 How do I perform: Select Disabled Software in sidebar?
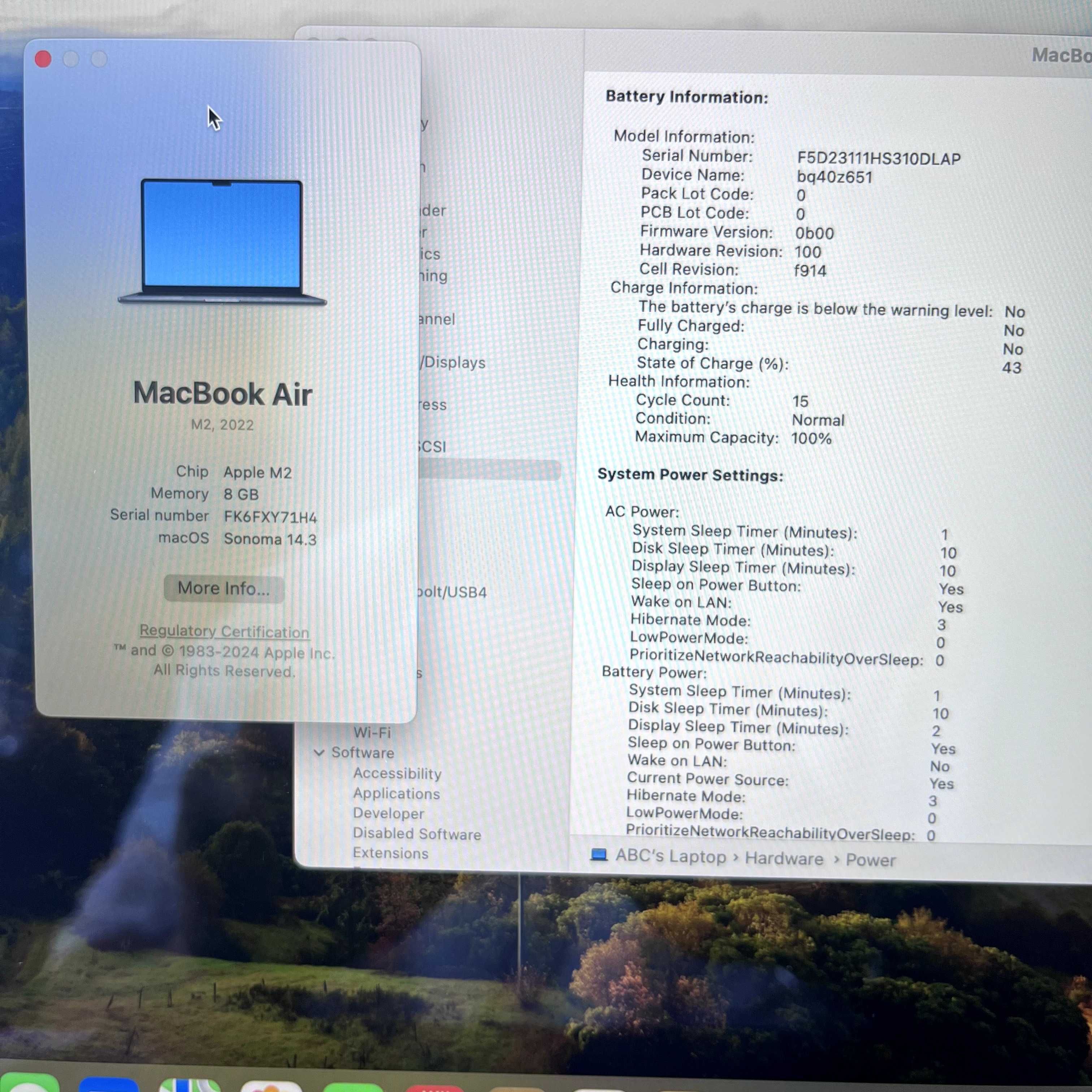[x=417, y=834]
